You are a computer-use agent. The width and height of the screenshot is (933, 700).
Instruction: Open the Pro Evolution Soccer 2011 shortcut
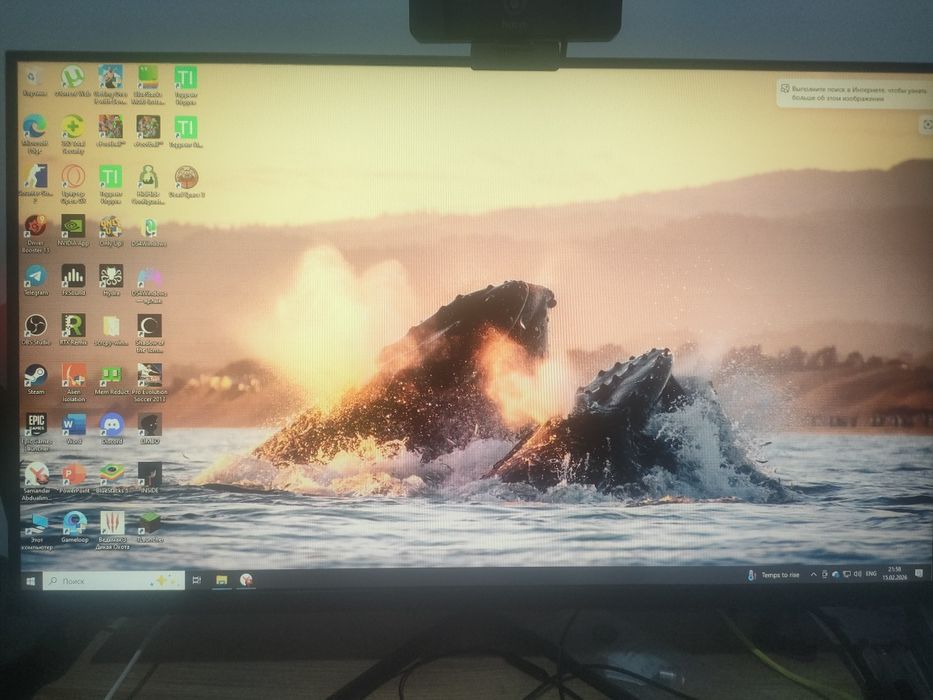(x=149, y=383)
